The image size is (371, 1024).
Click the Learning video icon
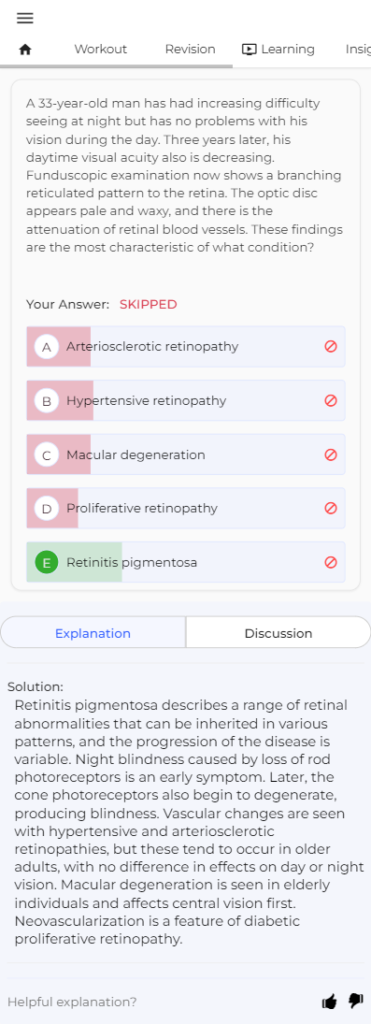click(248, 49)
